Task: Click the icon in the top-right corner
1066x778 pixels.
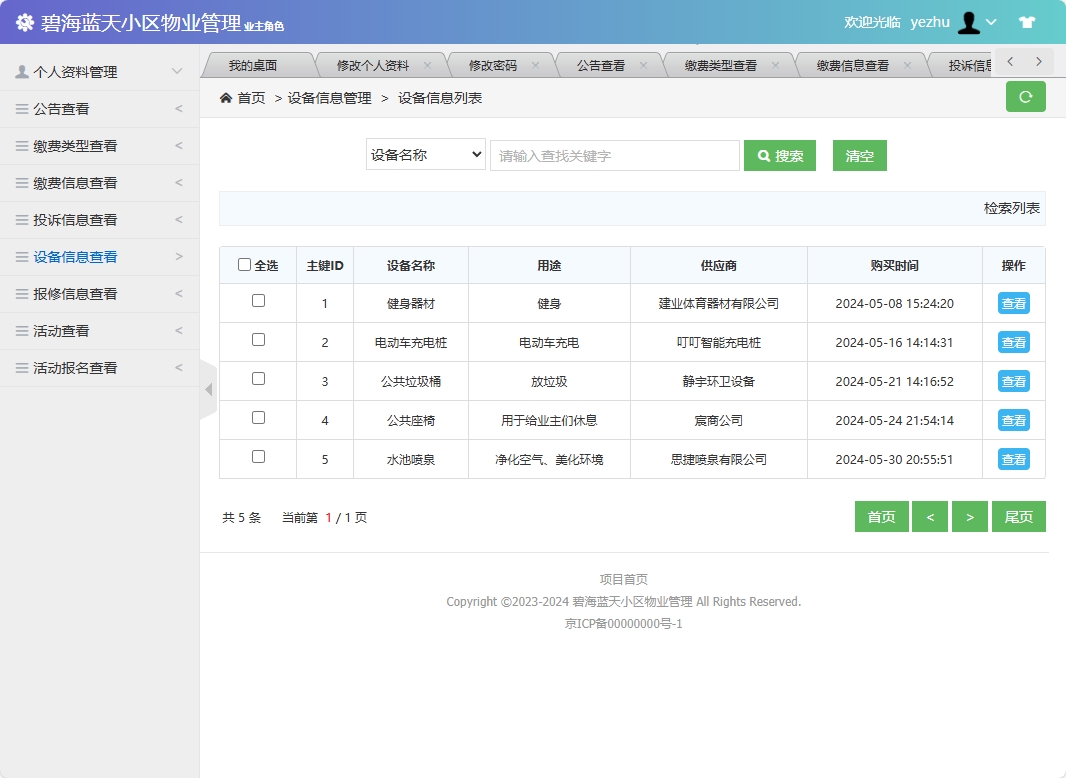Action: click(x=1027, y=22)
